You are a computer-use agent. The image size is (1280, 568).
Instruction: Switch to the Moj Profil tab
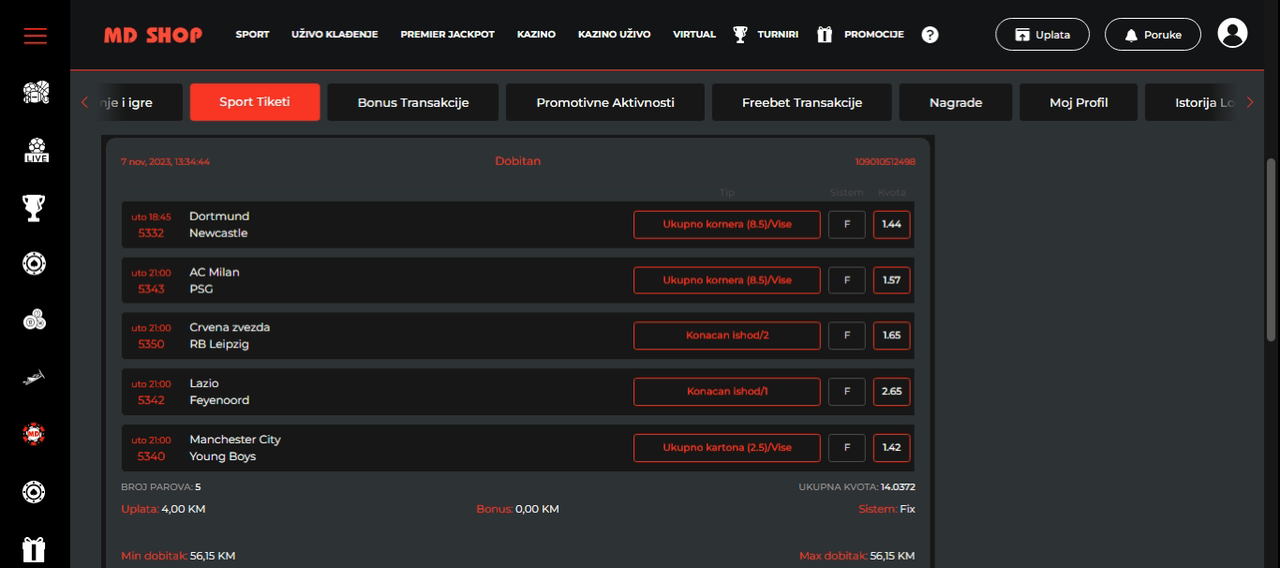(1079, 102)
